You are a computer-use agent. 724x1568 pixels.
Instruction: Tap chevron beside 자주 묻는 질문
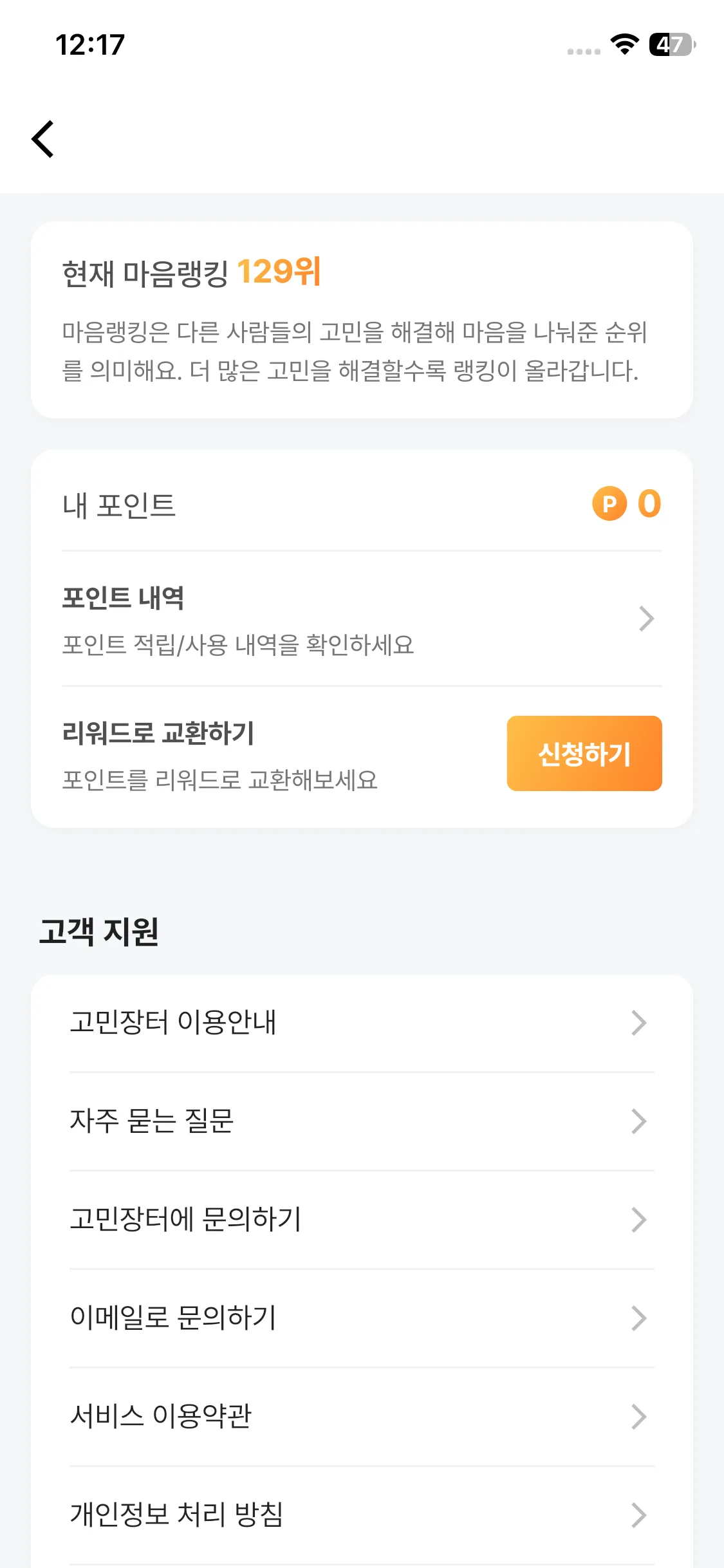coord(638,1121)
